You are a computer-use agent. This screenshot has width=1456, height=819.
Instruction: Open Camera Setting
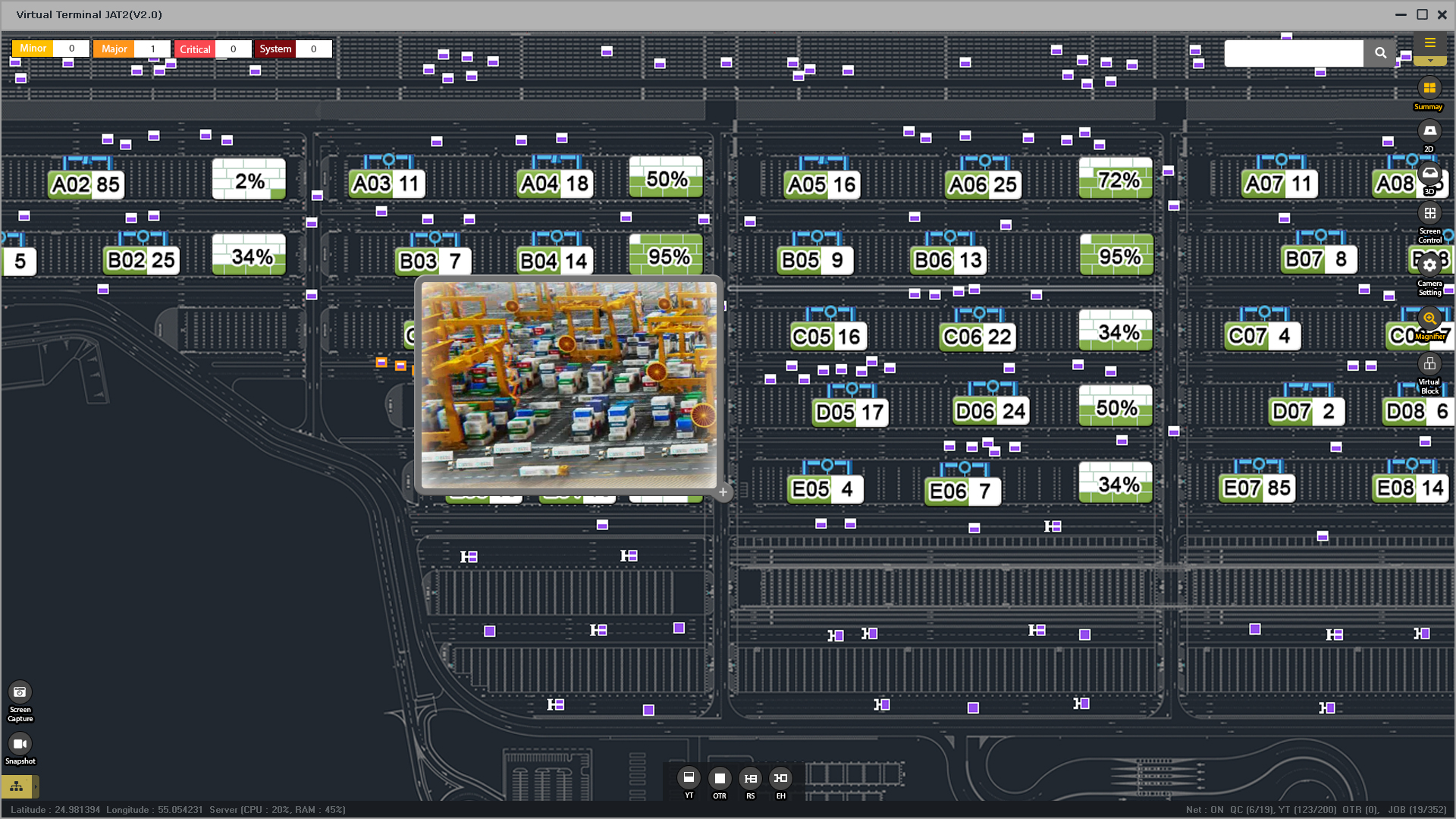pos(1429,266)
